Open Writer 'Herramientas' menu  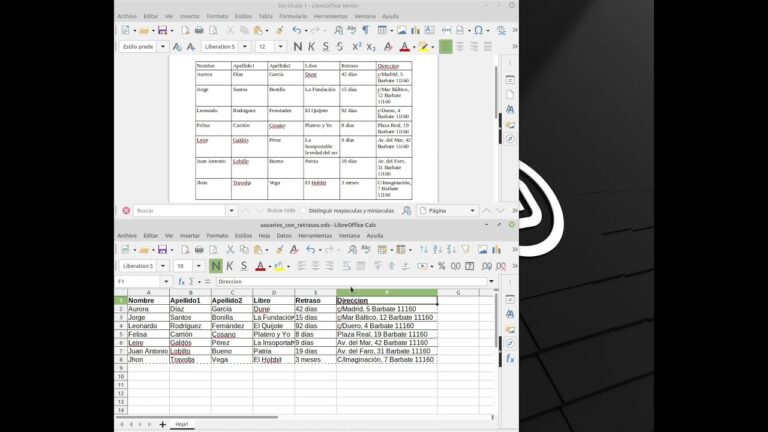(331, 16)
